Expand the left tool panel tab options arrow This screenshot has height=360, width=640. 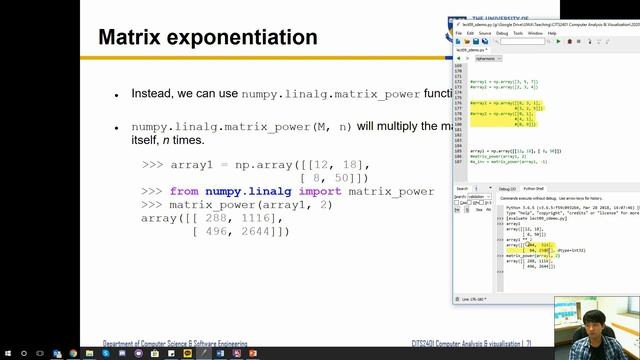490,189
